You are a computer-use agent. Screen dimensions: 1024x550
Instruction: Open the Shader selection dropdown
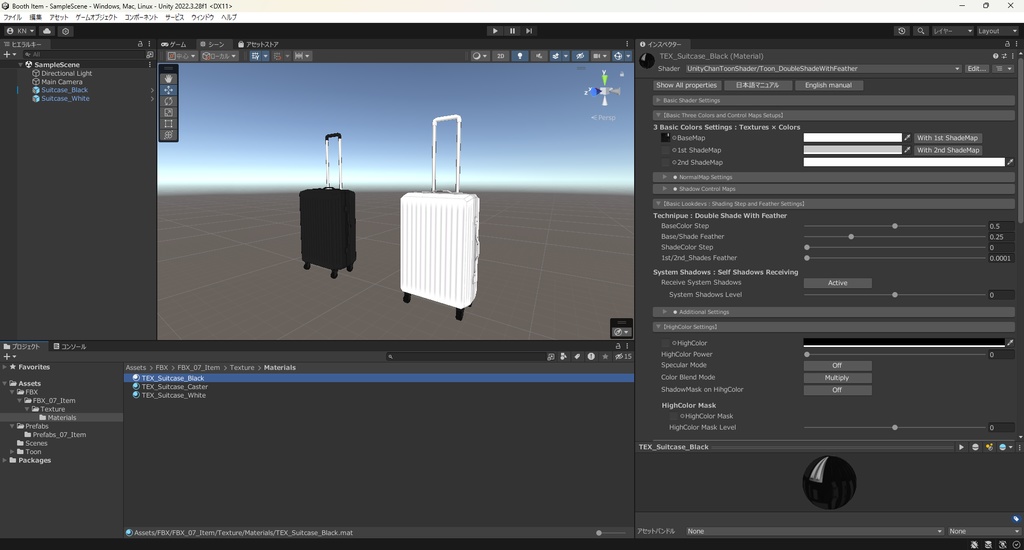click(822, 69)
